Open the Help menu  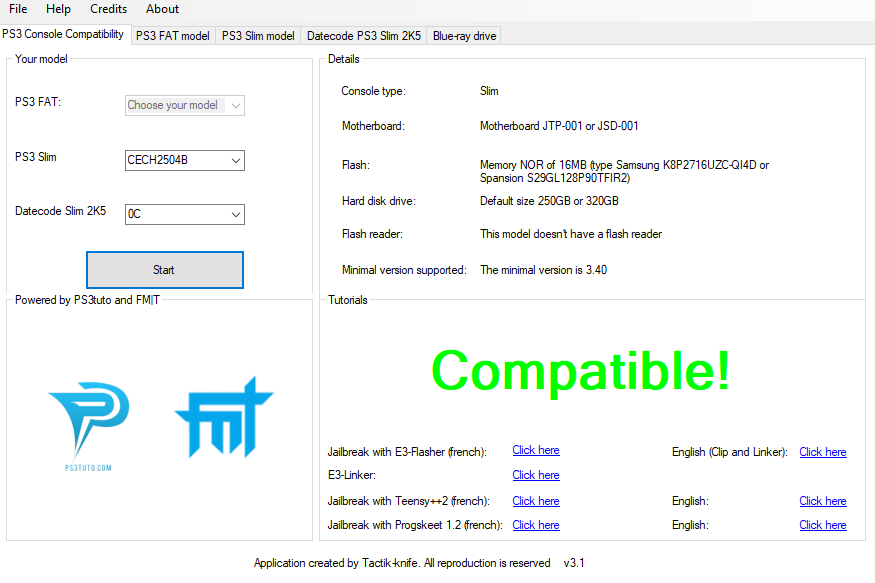coord(58,9)
